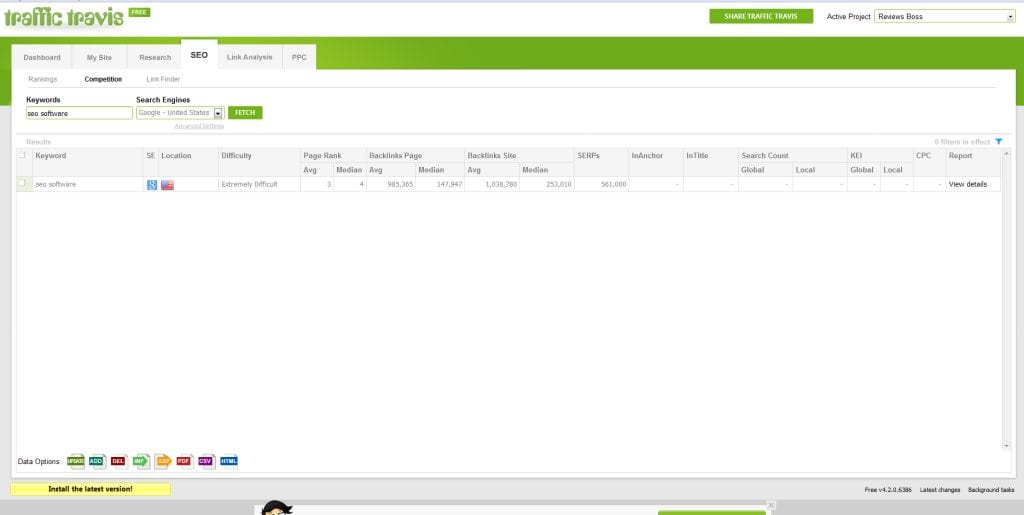Click the 253,010 median value
1024x515 pixels.
(558, 185)
